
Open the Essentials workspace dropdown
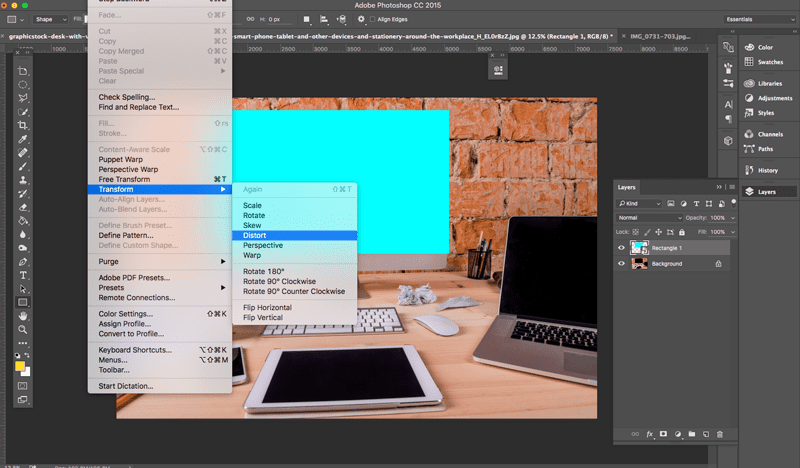(755, 19)
